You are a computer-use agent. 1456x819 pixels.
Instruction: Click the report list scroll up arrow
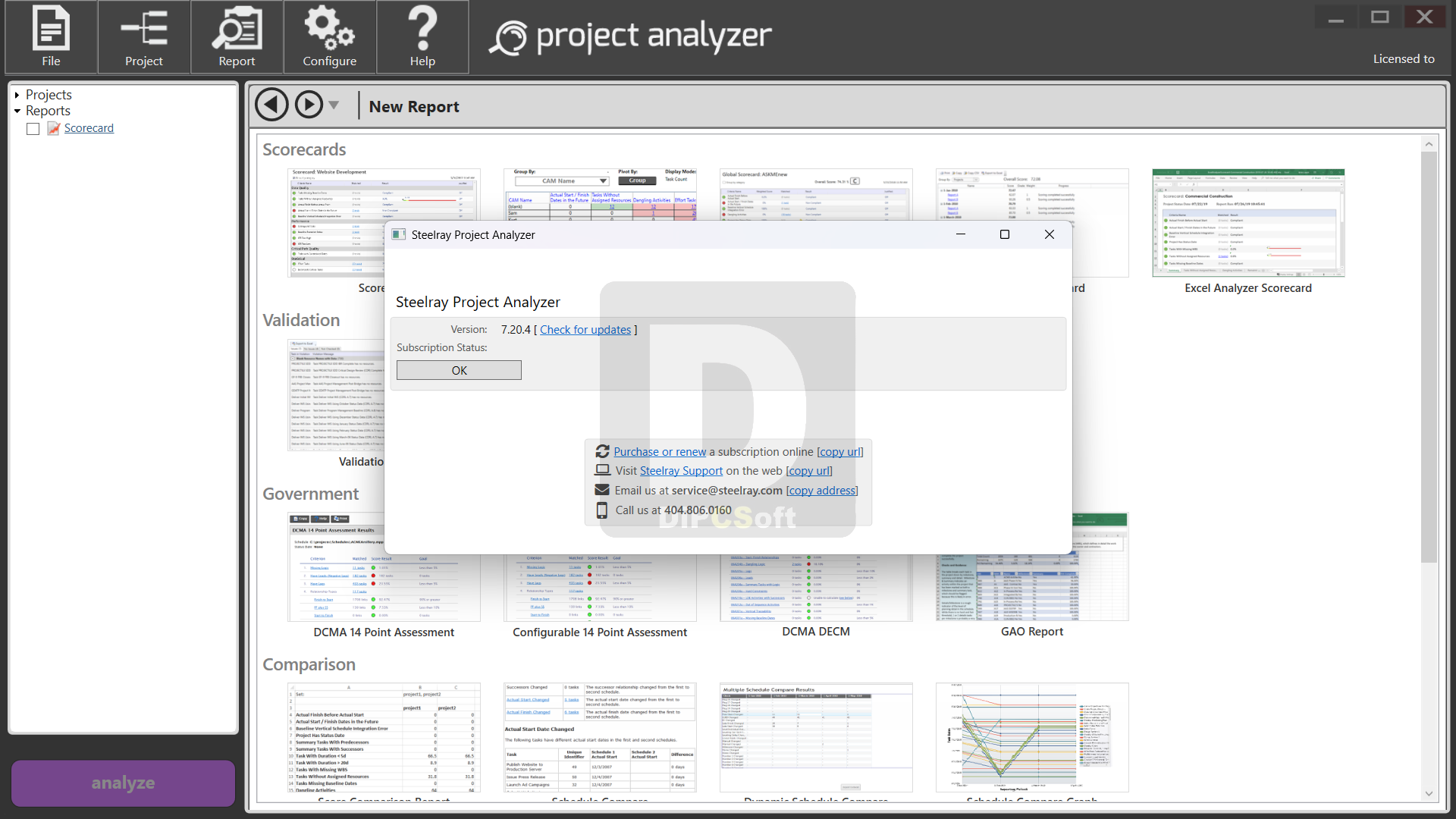click(1429, 144)
